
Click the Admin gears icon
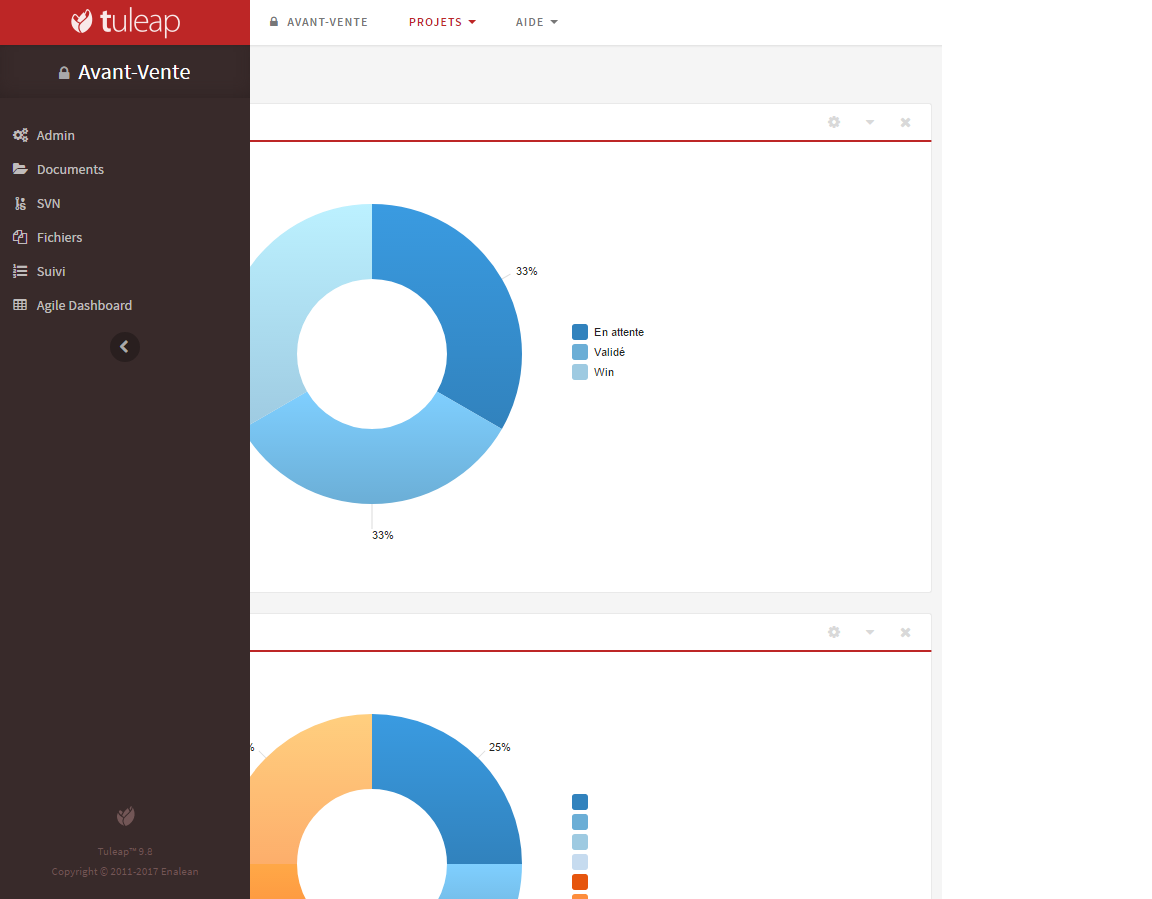pos(21,135)
